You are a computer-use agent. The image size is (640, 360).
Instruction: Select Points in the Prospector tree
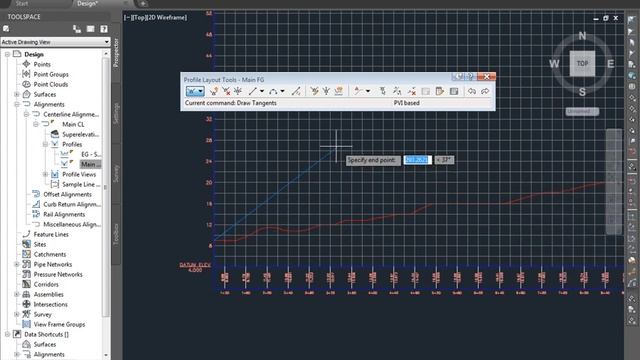tap(42, 64)
